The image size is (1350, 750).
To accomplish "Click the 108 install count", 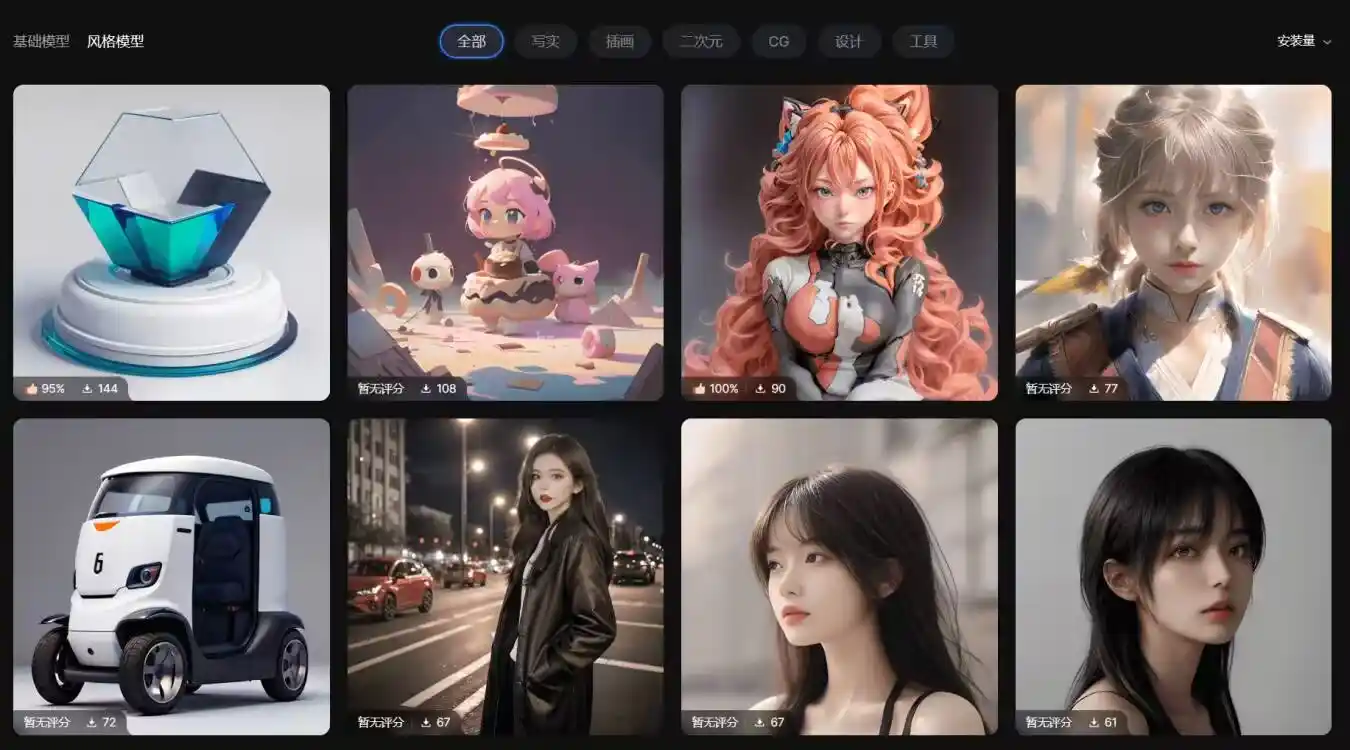I will point(446,388).
